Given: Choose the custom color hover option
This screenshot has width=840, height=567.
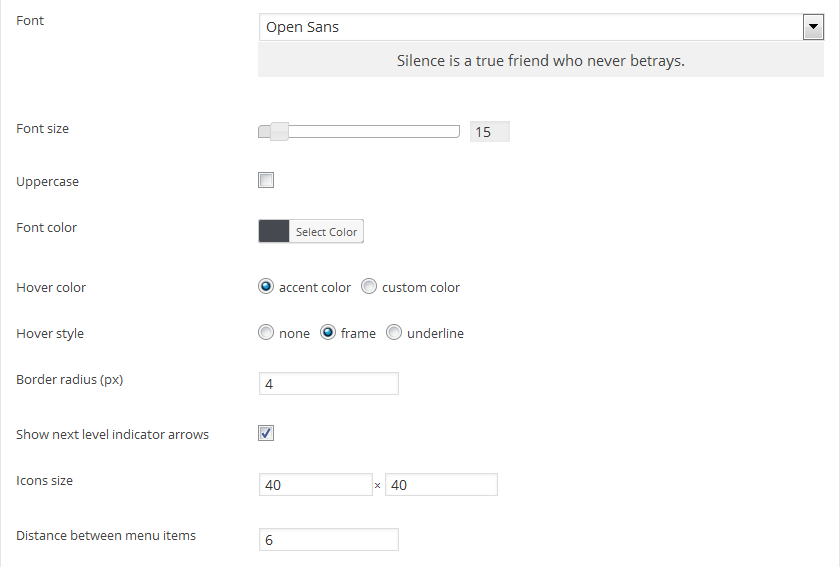Looking at the screenshot, I should tap(369, 287).
